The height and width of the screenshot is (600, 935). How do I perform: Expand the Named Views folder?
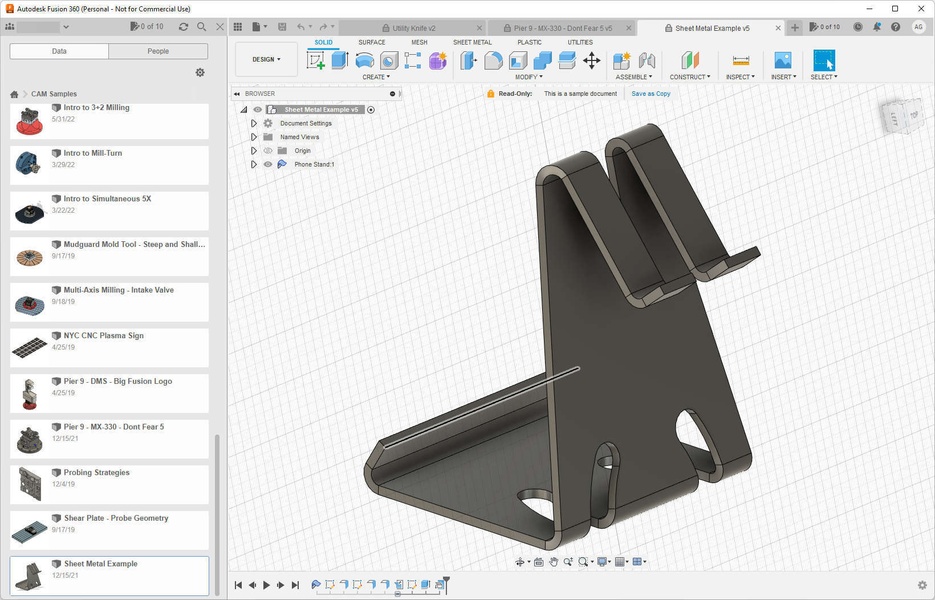tap(254, 137)
